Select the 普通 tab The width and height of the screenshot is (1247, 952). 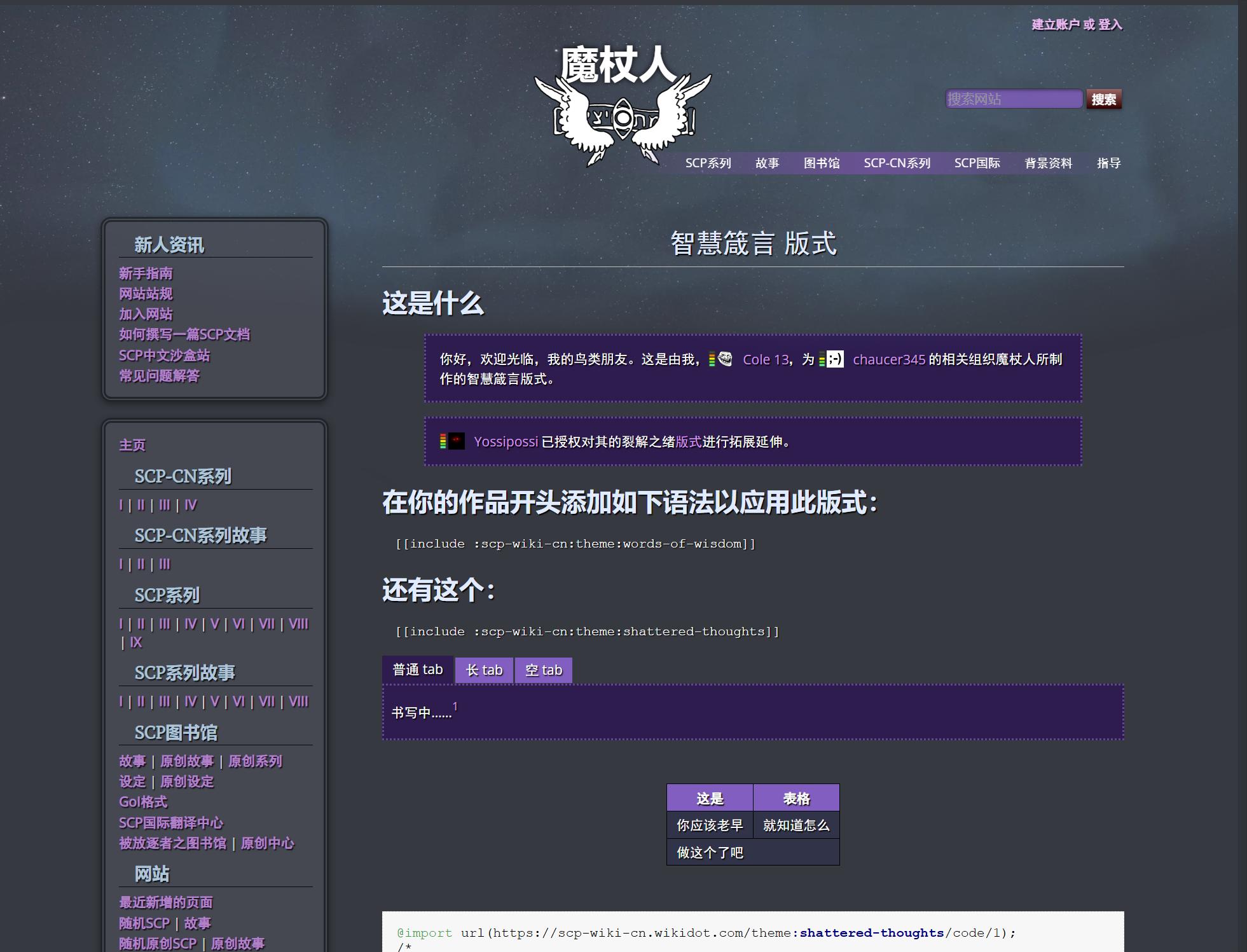(x=418, y=670)
